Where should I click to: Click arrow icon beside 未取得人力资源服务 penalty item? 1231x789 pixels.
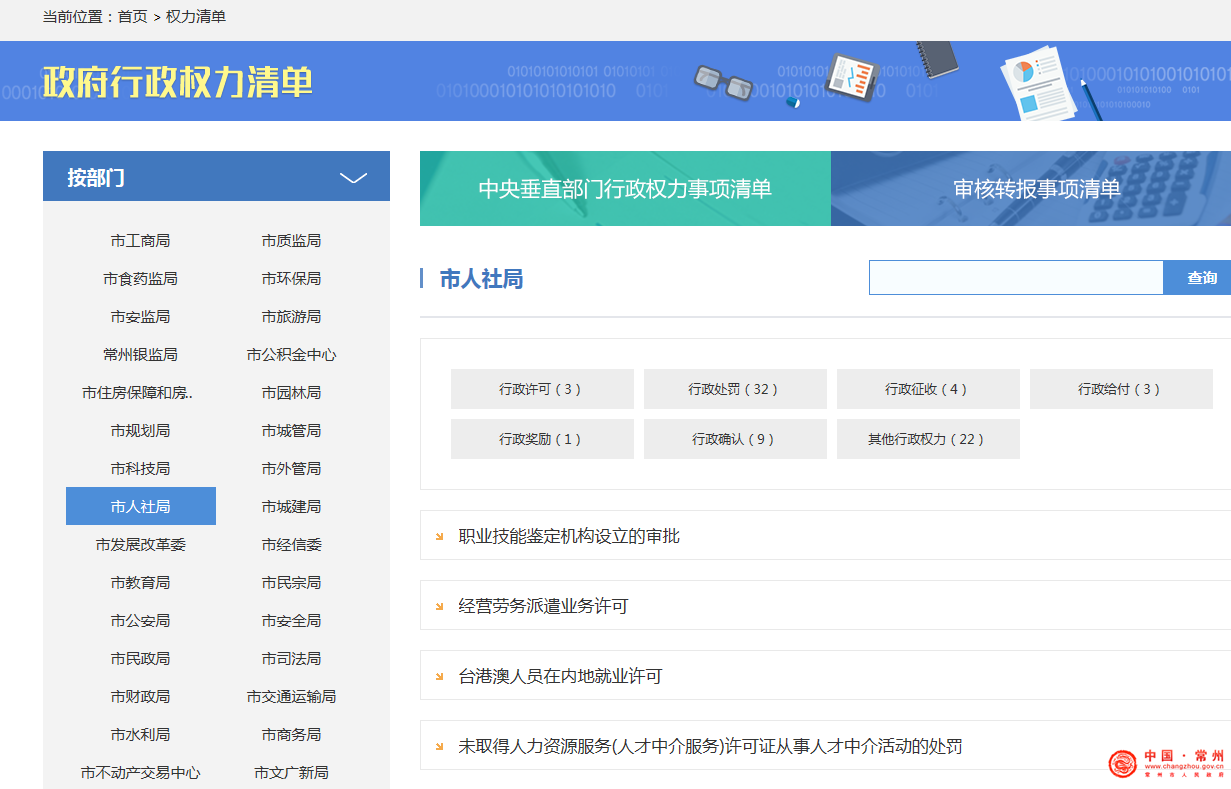[439, 747]
